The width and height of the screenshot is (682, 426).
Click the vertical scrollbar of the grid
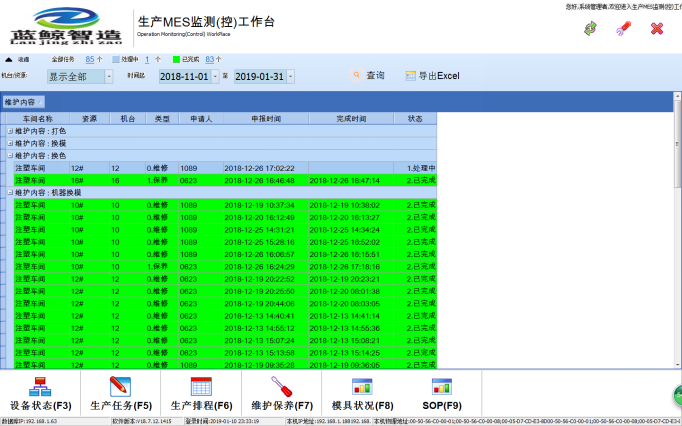677,144
